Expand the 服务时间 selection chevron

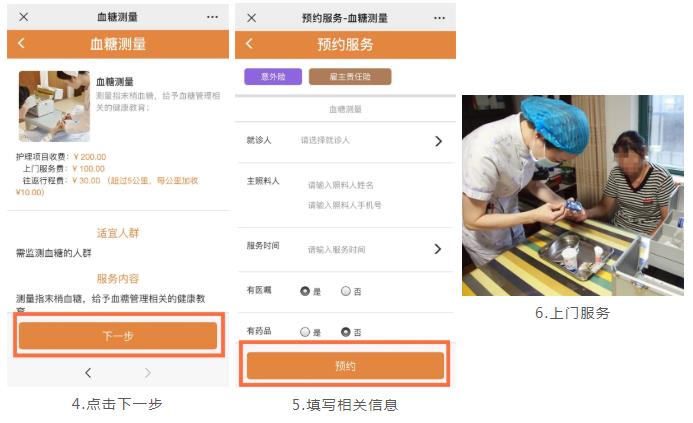(x=438, y=249)
